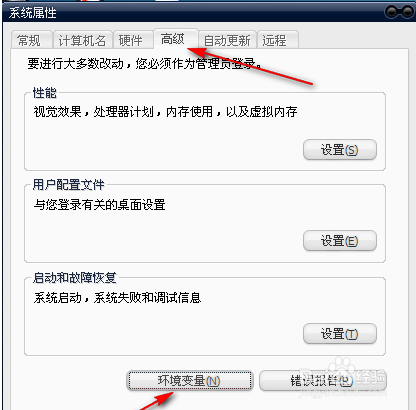The width and height of the screenshot is (416, 410).
Task: Click user profiles 设置(E) button
Action: point(340,241)
